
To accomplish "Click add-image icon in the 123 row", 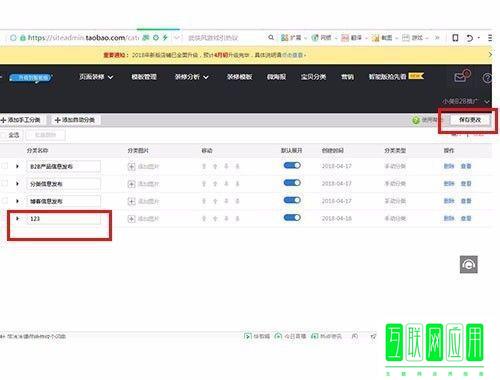I will pyautogui.click(x=131, y=219).
